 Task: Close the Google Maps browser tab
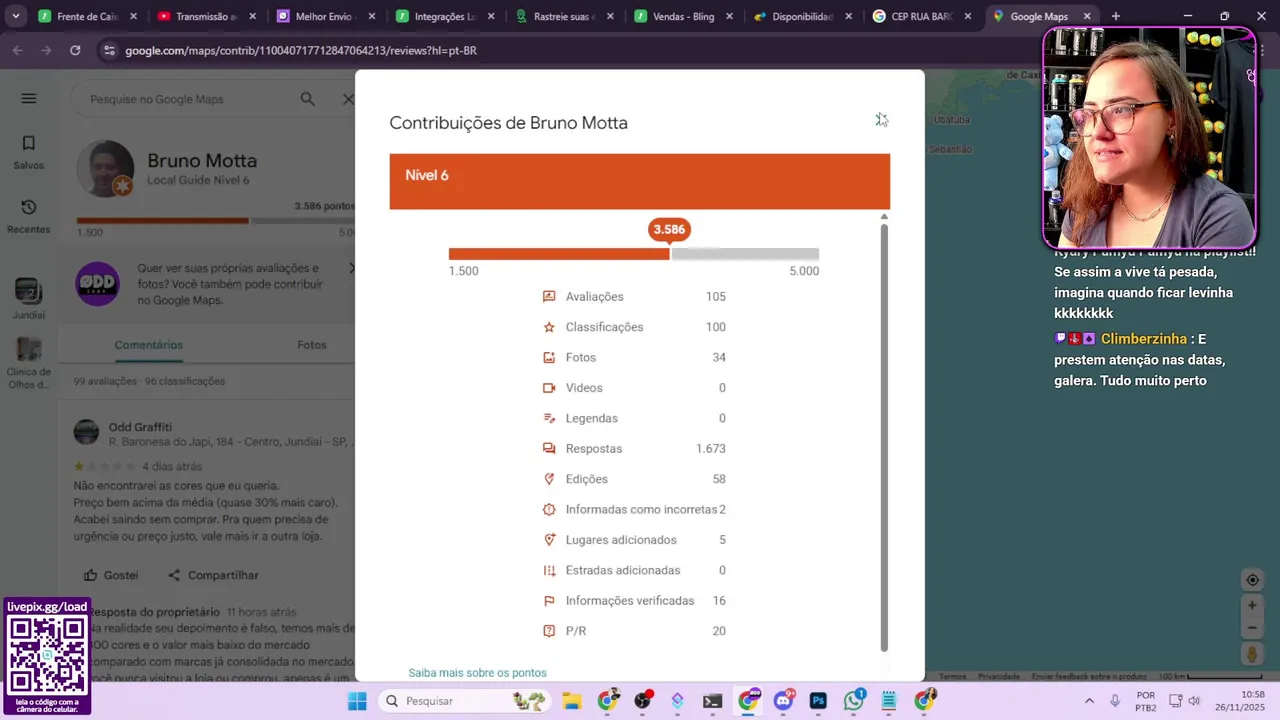click(x=1087, y=16)
